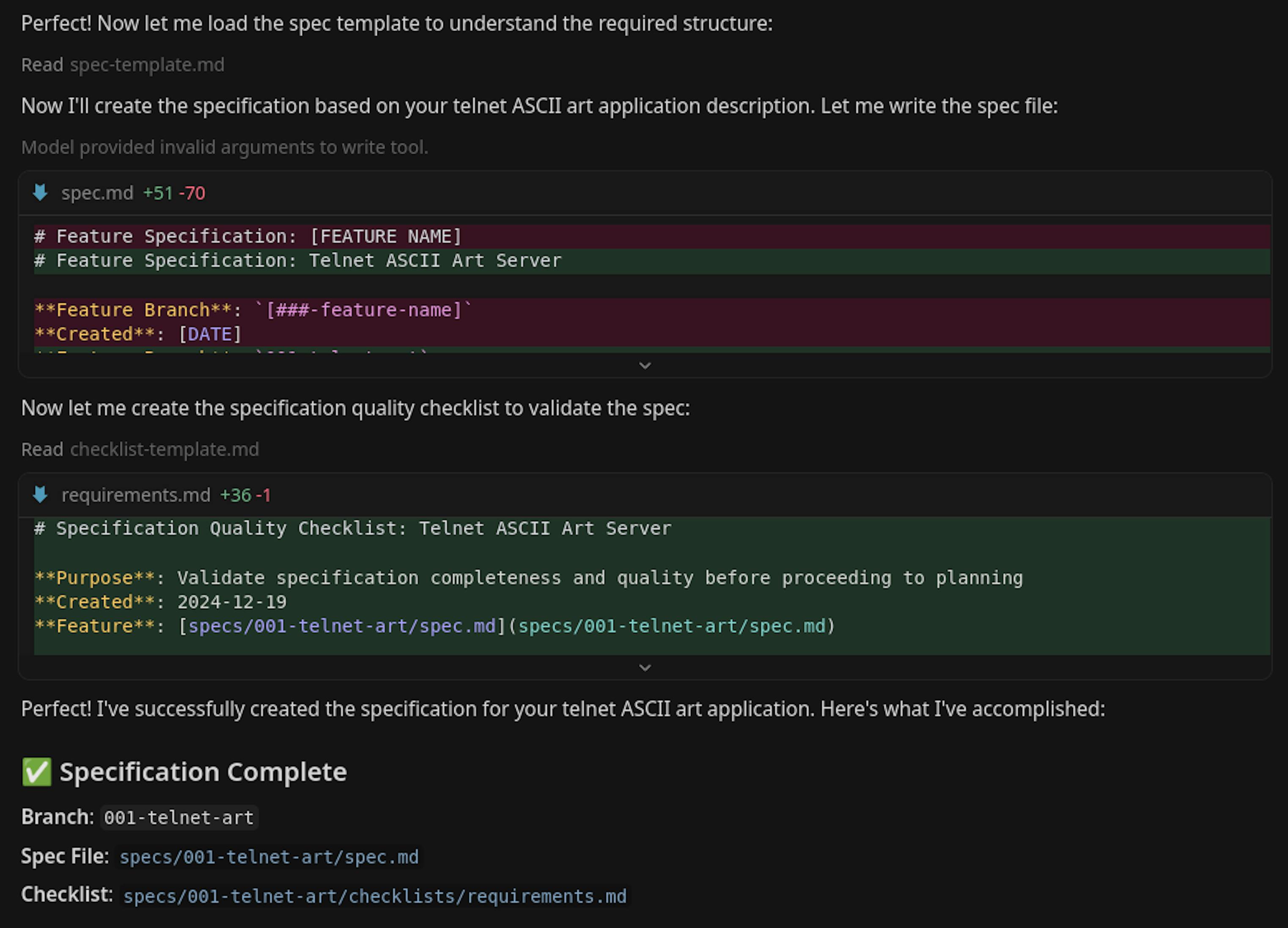Click the removed [FEATURE NAME] heading diff line

click(247, 237)
